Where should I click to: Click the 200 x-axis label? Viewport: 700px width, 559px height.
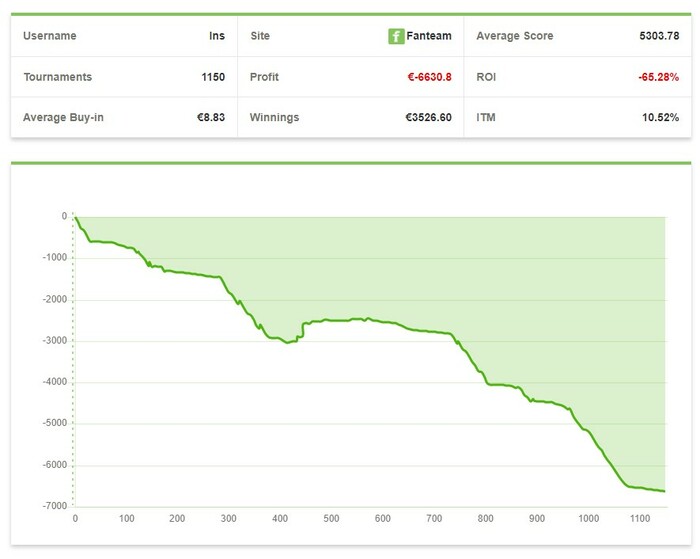[177, 518]
